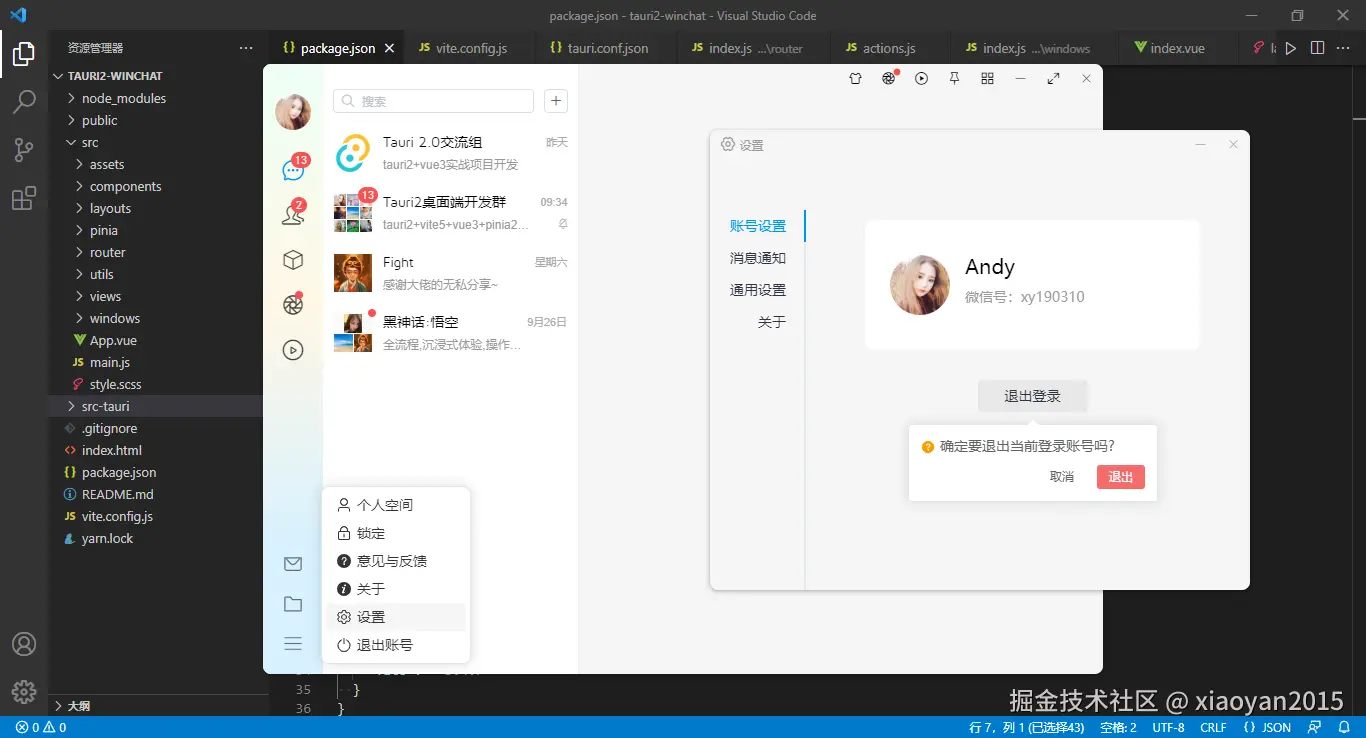Viewport: 1366px width, 738px height.
Task: Click the grid layout icon in chat titlebar
Action: click(986, 78)
